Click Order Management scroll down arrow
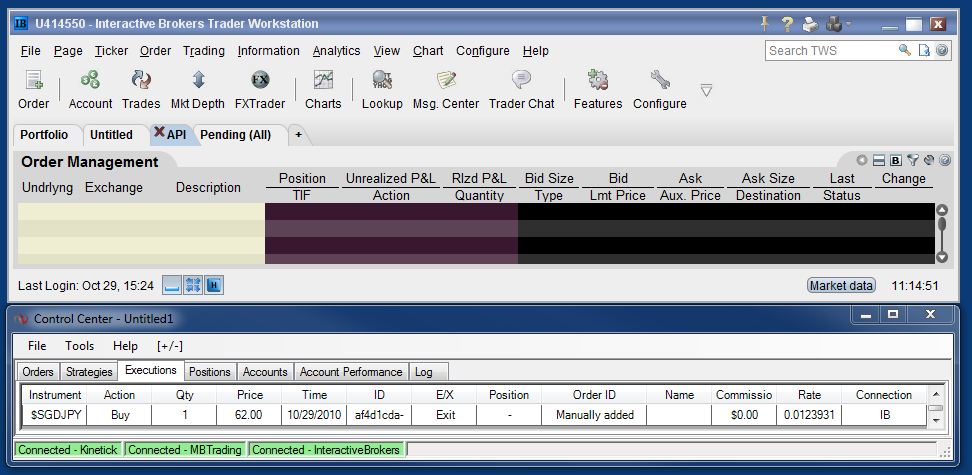972x475 pixels. point(942,257)
